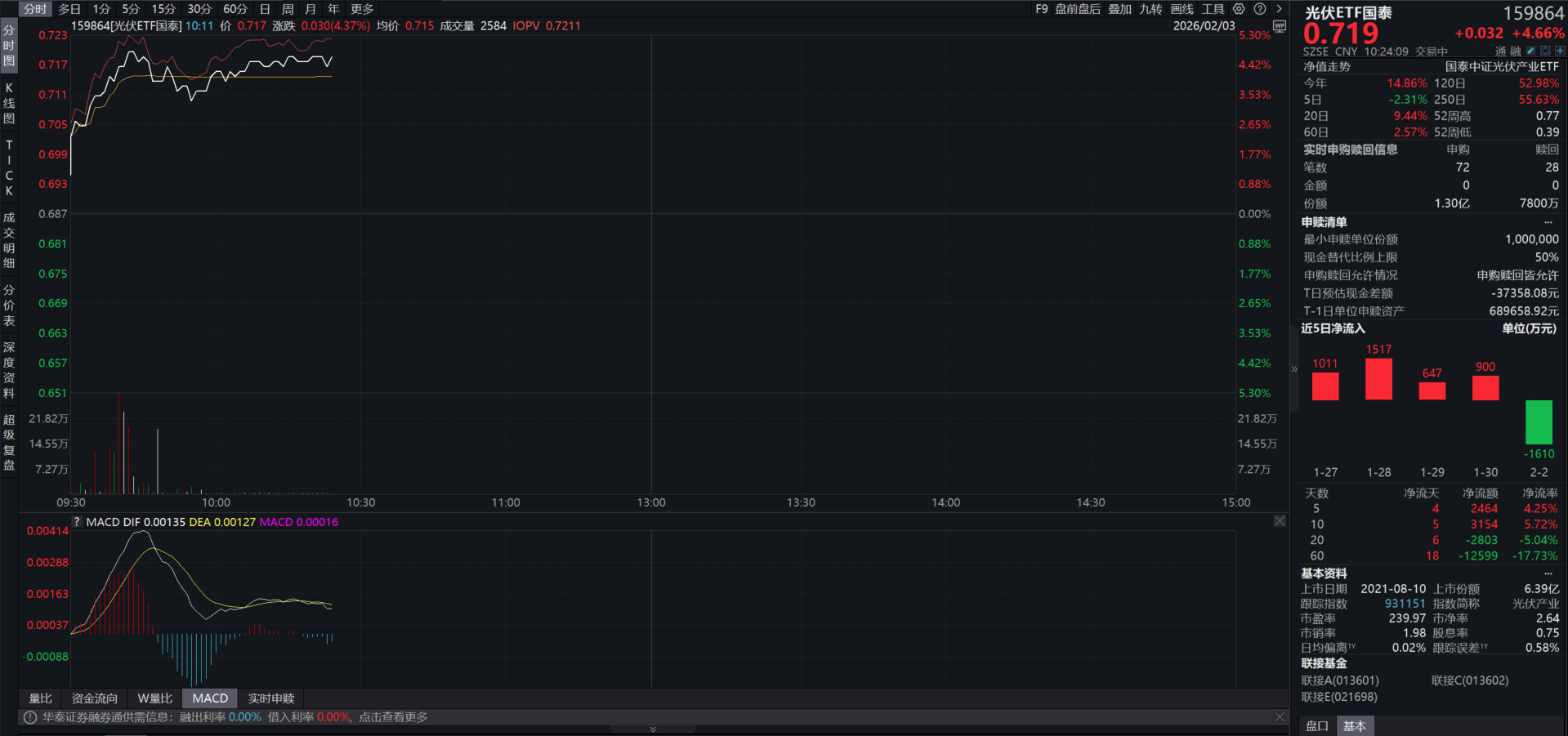Open tracked index link 931151

pyautogui.click(x=1405, y=604)
